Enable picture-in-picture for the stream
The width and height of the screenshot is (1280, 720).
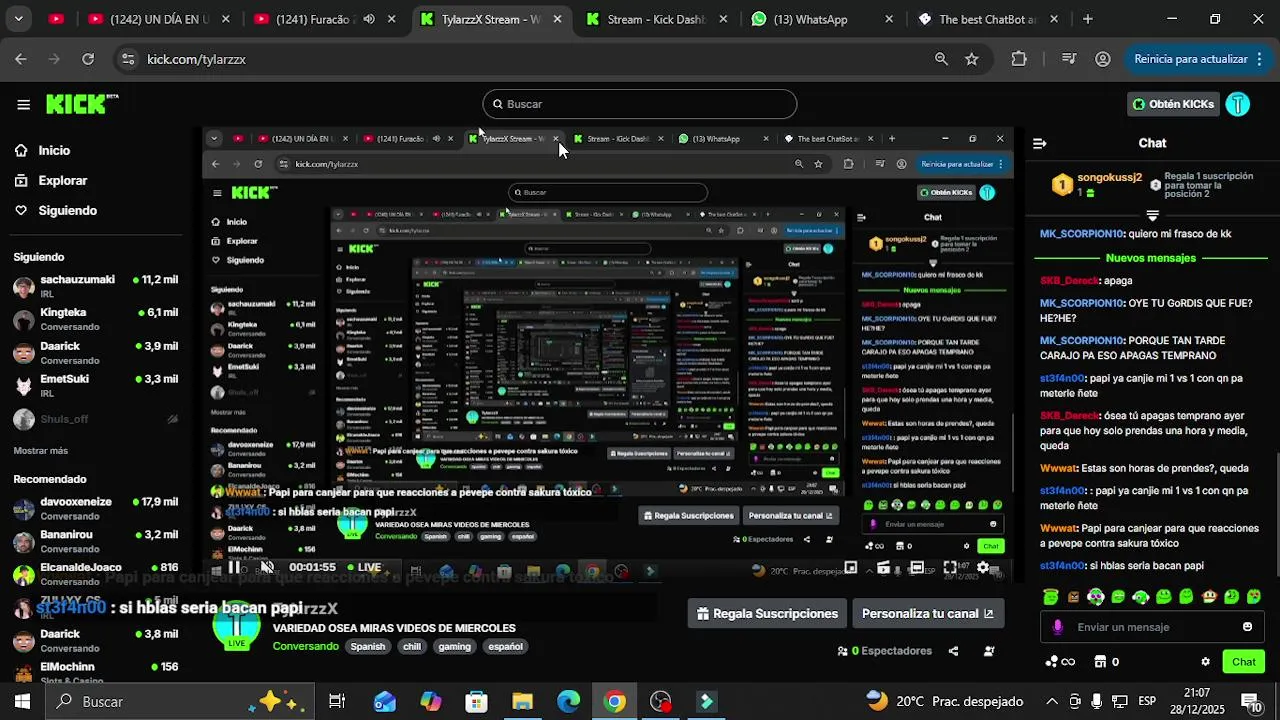point(850,567)
